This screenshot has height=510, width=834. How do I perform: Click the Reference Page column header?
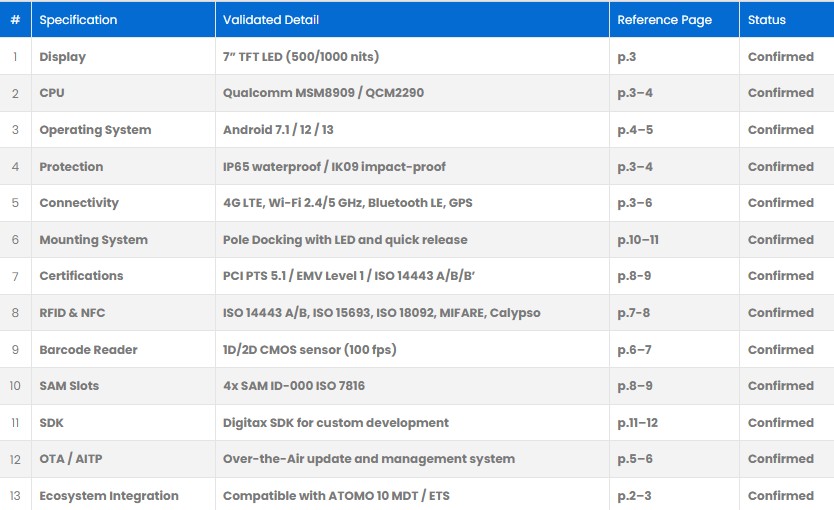point(664,20)
